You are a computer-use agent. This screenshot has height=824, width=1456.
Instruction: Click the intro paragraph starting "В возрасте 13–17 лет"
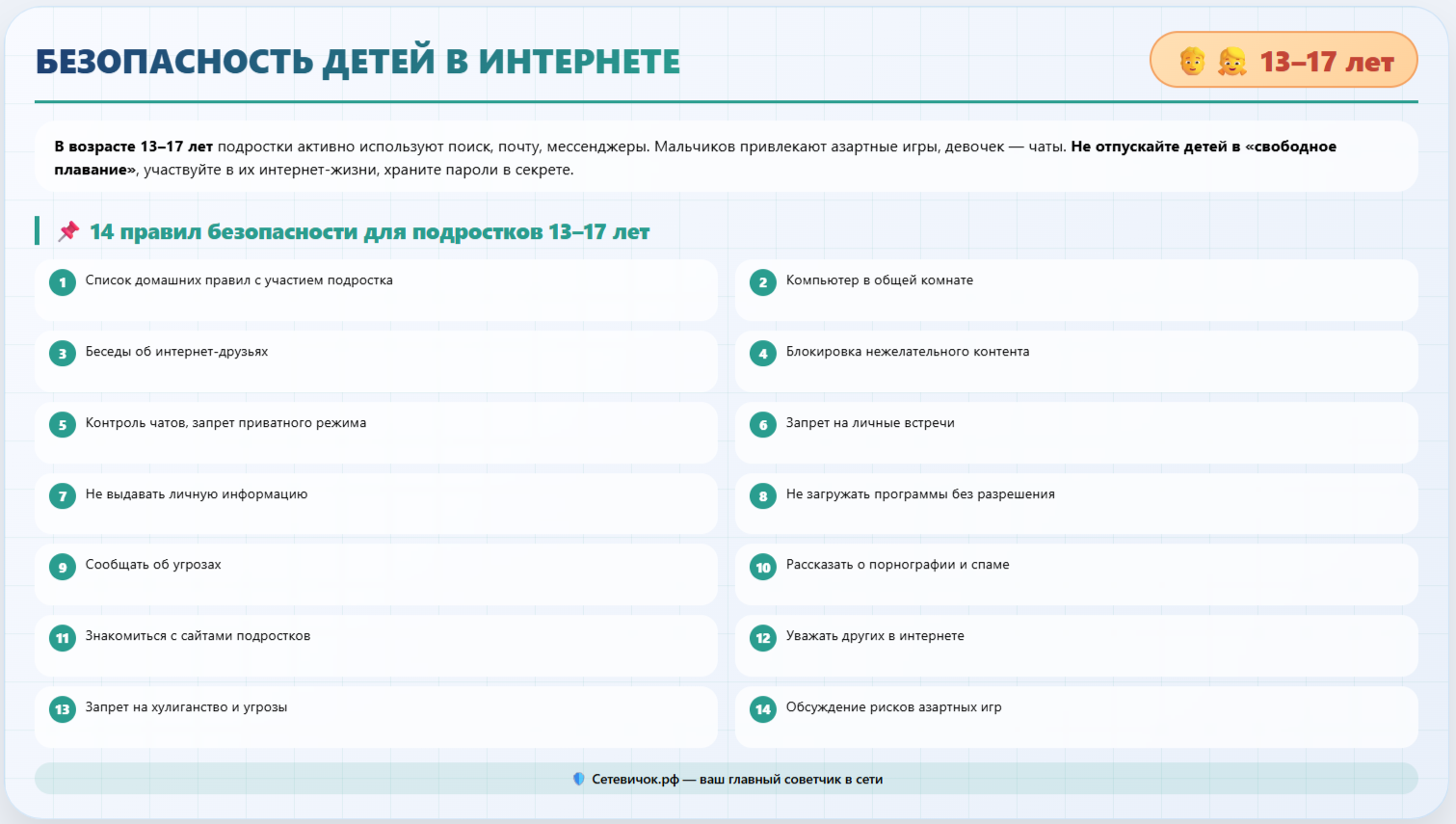727,157
